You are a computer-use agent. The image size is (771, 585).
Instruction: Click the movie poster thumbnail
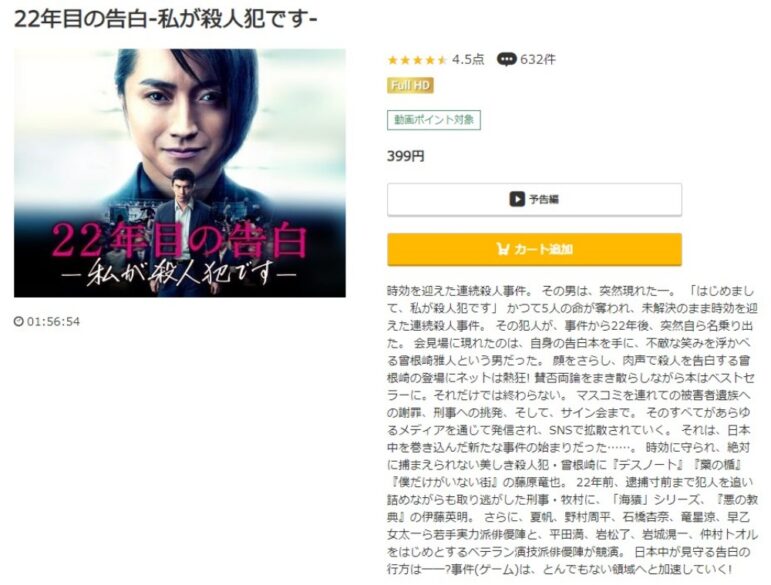179,173
